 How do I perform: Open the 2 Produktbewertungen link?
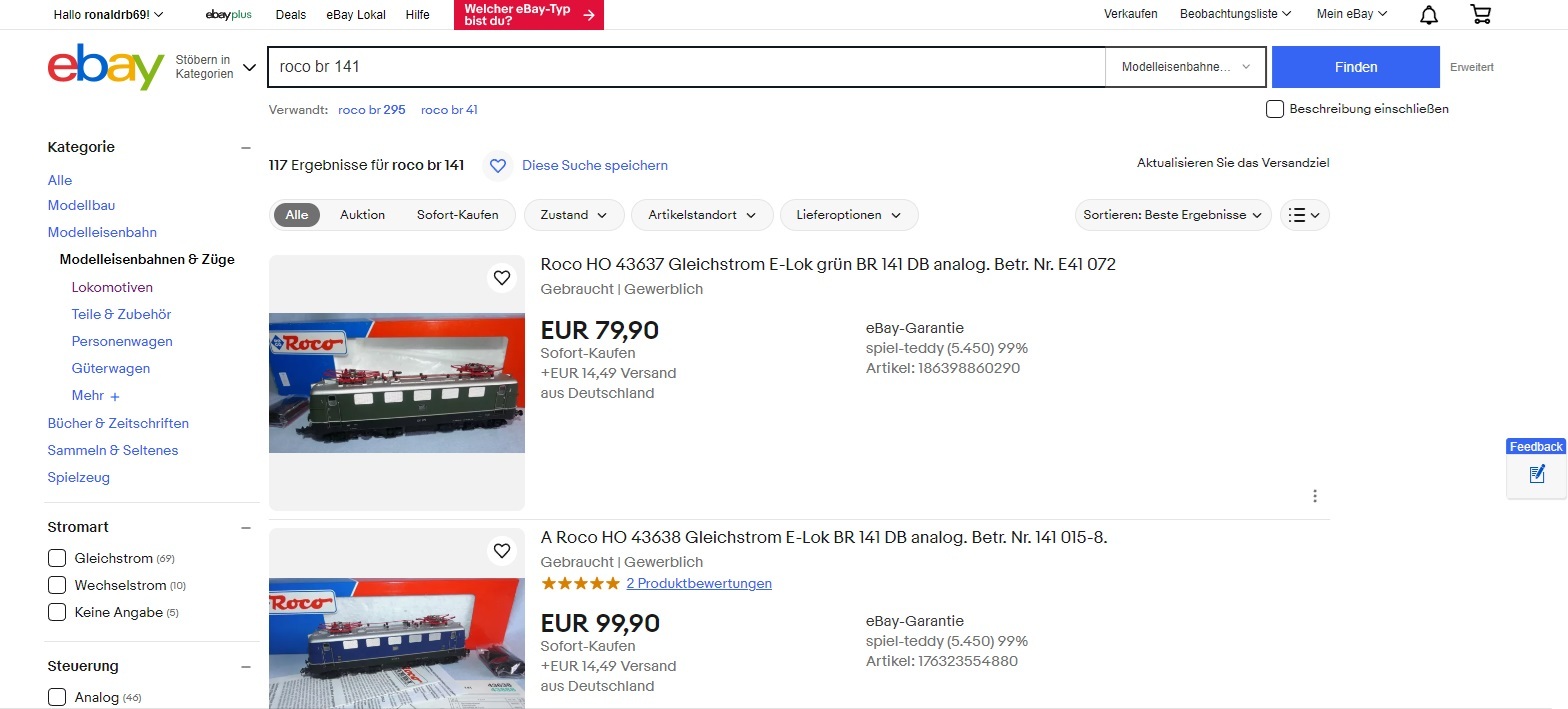click(699, 583)
